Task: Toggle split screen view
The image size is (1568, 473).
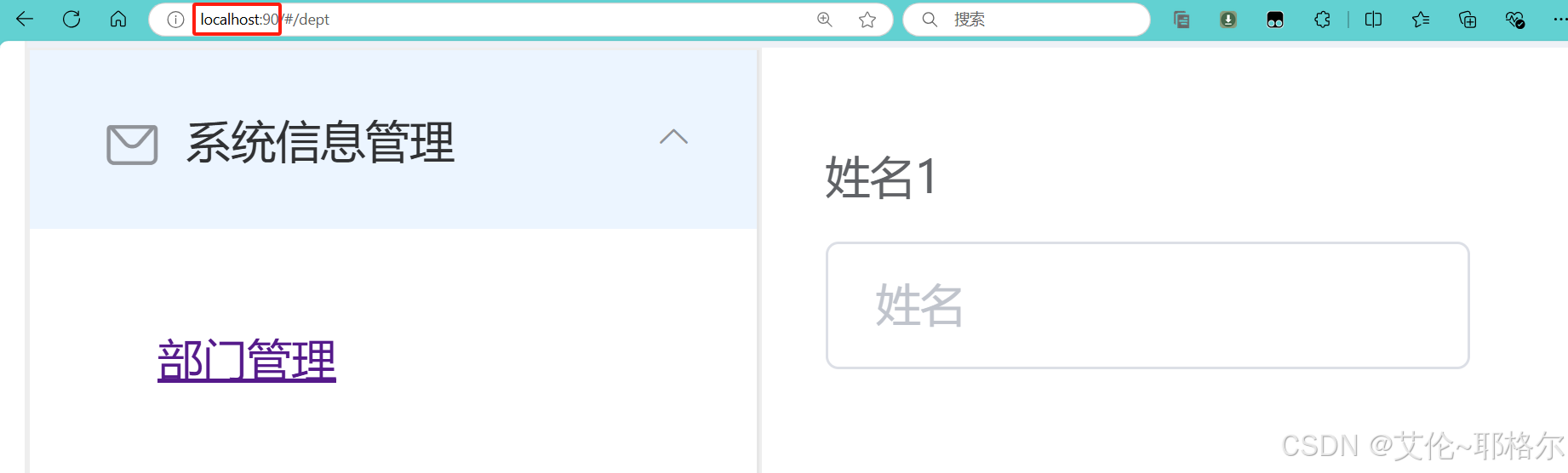Action: (x=1373, y=20)
